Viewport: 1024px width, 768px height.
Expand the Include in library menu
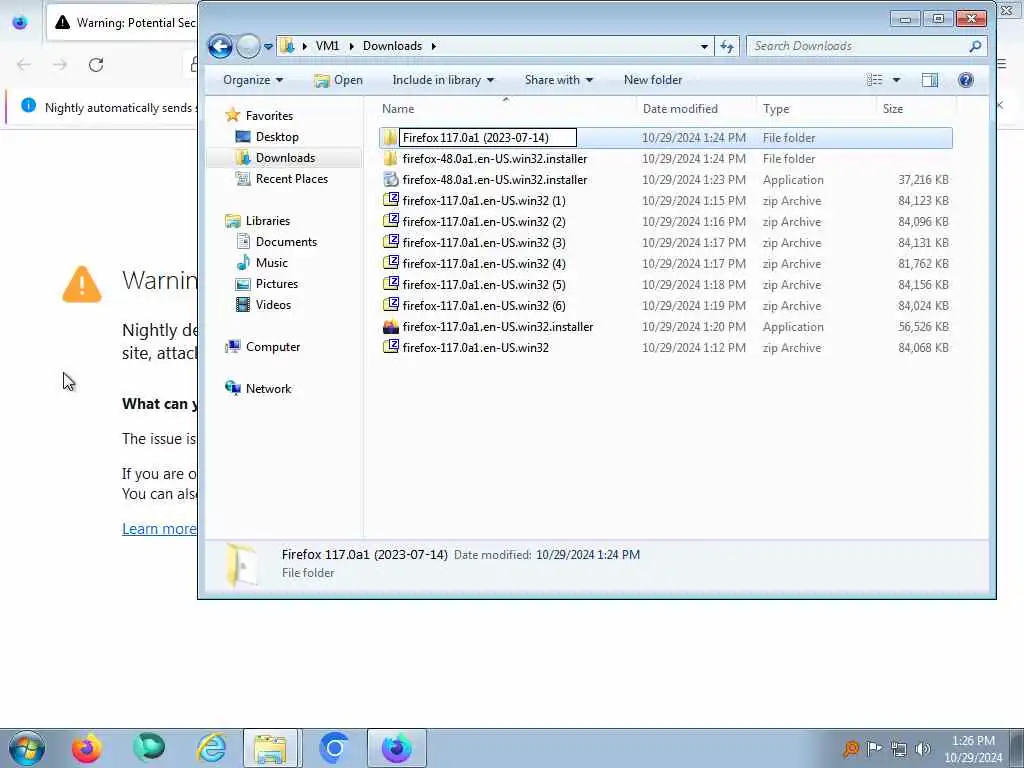(x=443, y=80)
